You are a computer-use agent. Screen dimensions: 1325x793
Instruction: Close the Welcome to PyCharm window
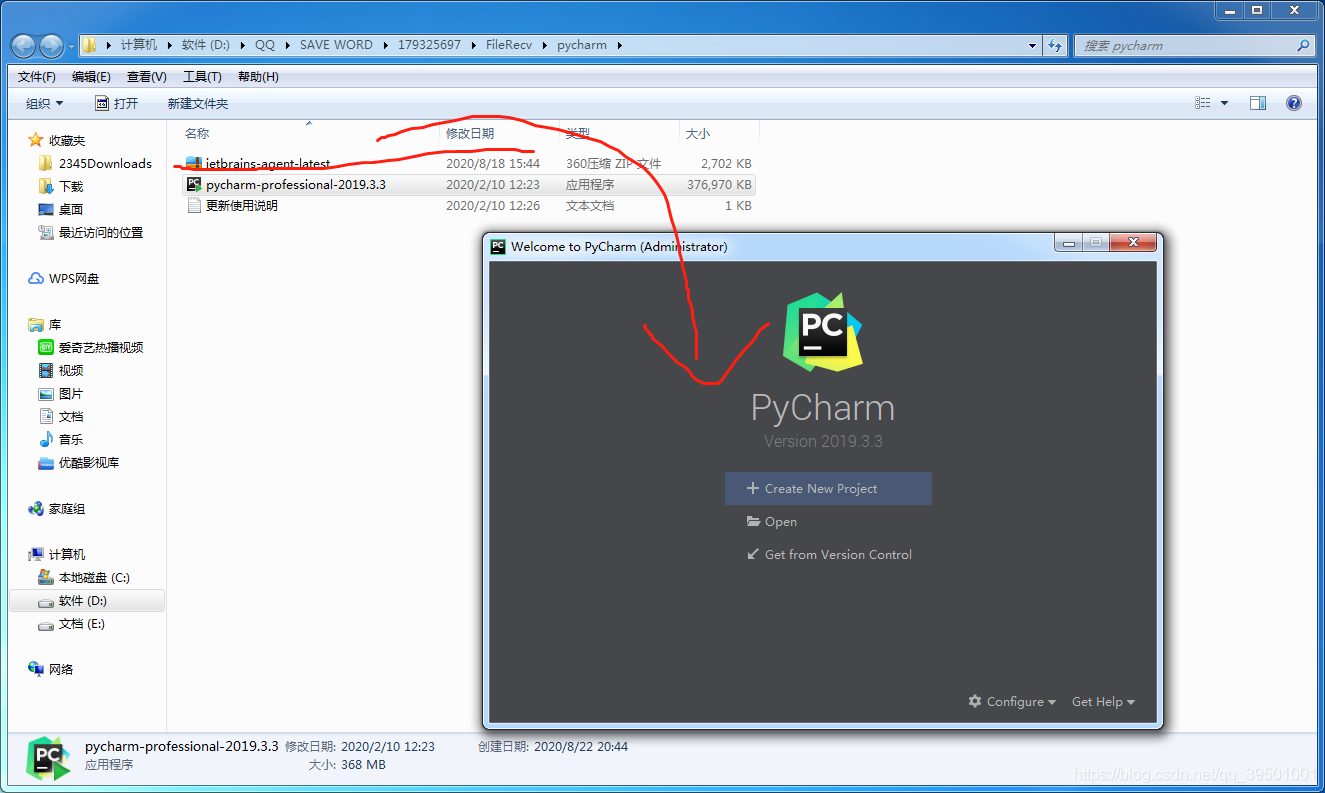point(1133,242)
